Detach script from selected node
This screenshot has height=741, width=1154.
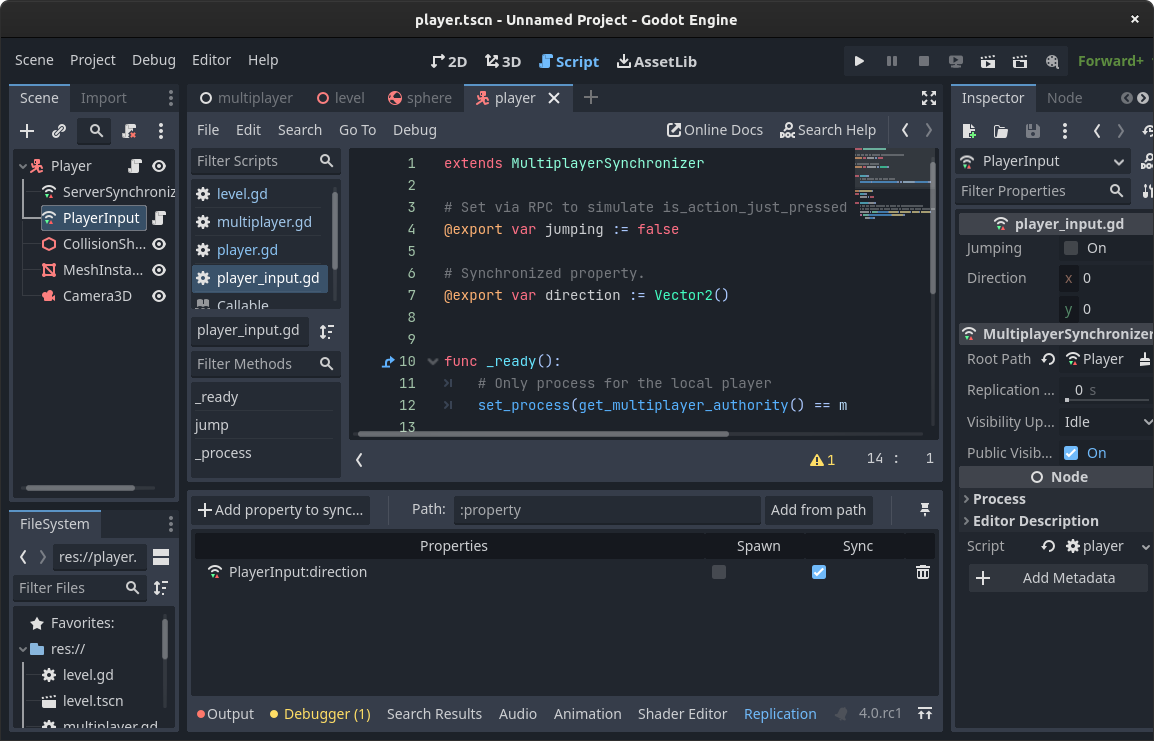pos(130,131)
